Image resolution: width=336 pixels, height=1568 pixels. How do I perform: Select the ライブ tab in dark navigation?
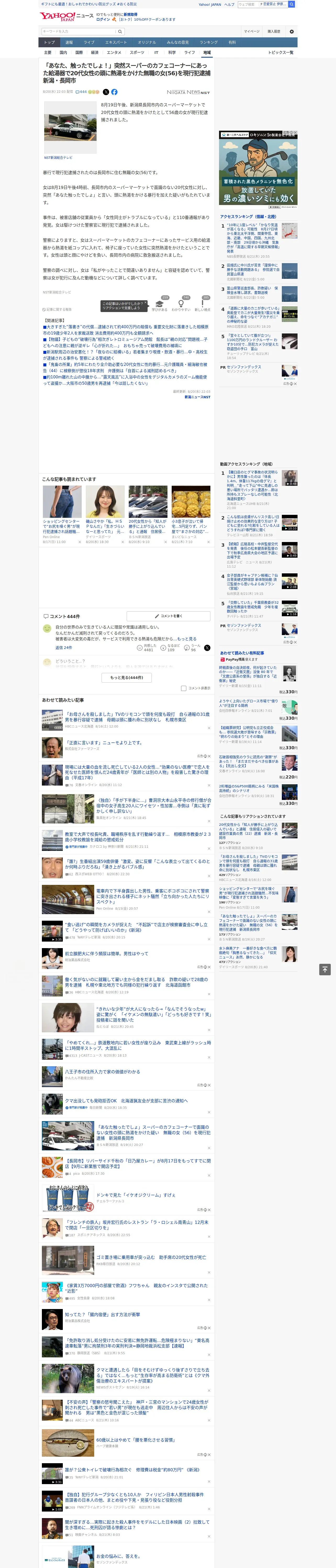[x=89, y=43]
